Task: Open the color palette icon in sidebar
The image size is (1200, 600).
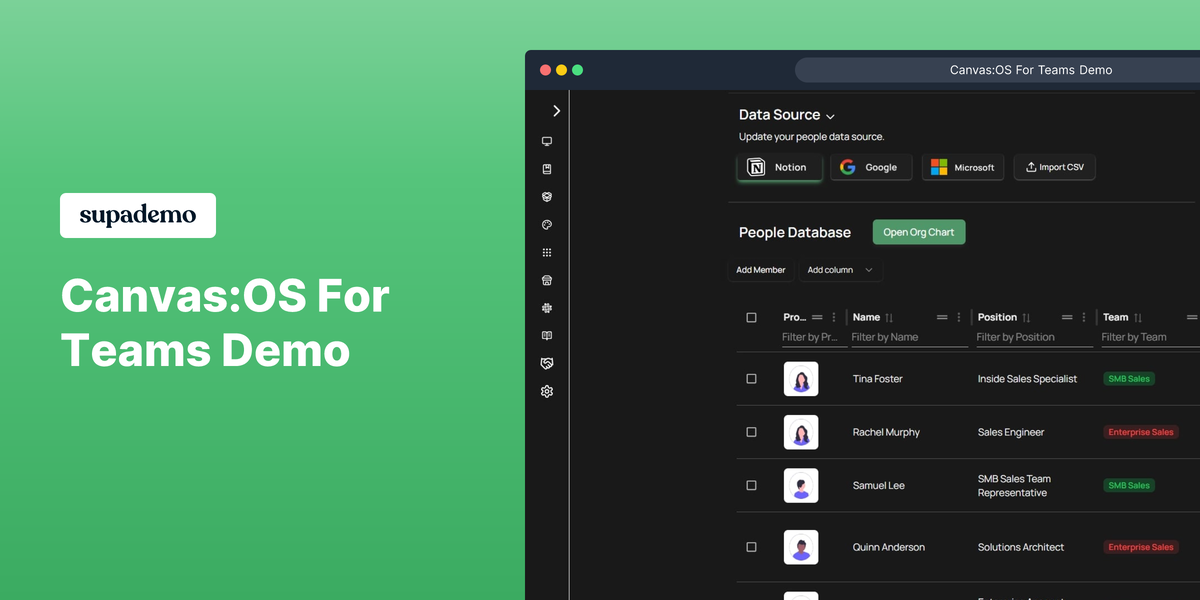Action: [x=547, y=225]
